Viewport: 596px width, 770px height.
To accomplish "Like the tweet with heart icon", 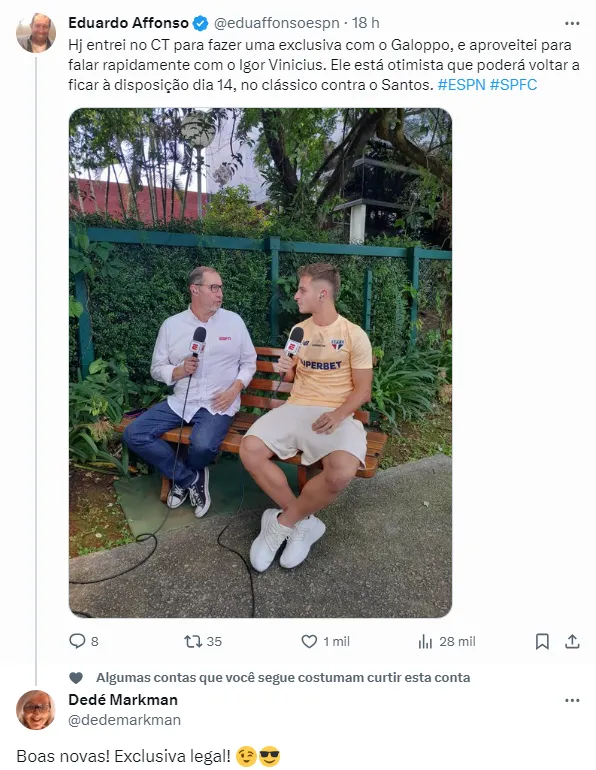I will [x=309, y=641].
